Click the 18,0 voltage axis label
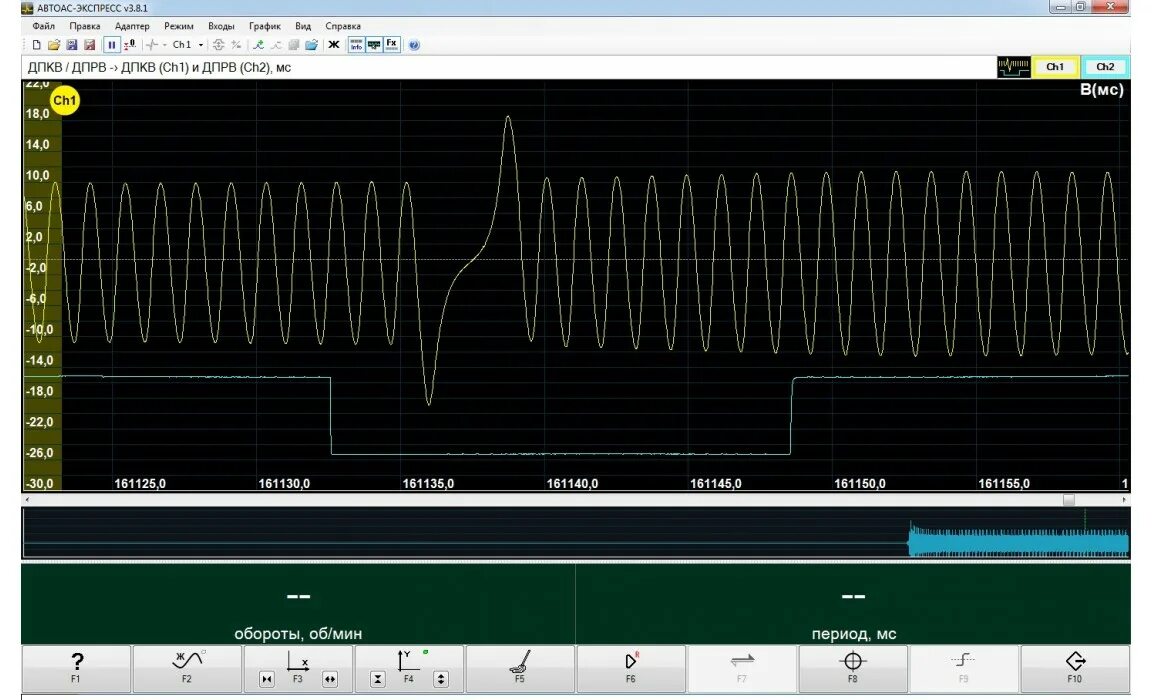This screenshot has width=1156, height=700. coord(38,114)
